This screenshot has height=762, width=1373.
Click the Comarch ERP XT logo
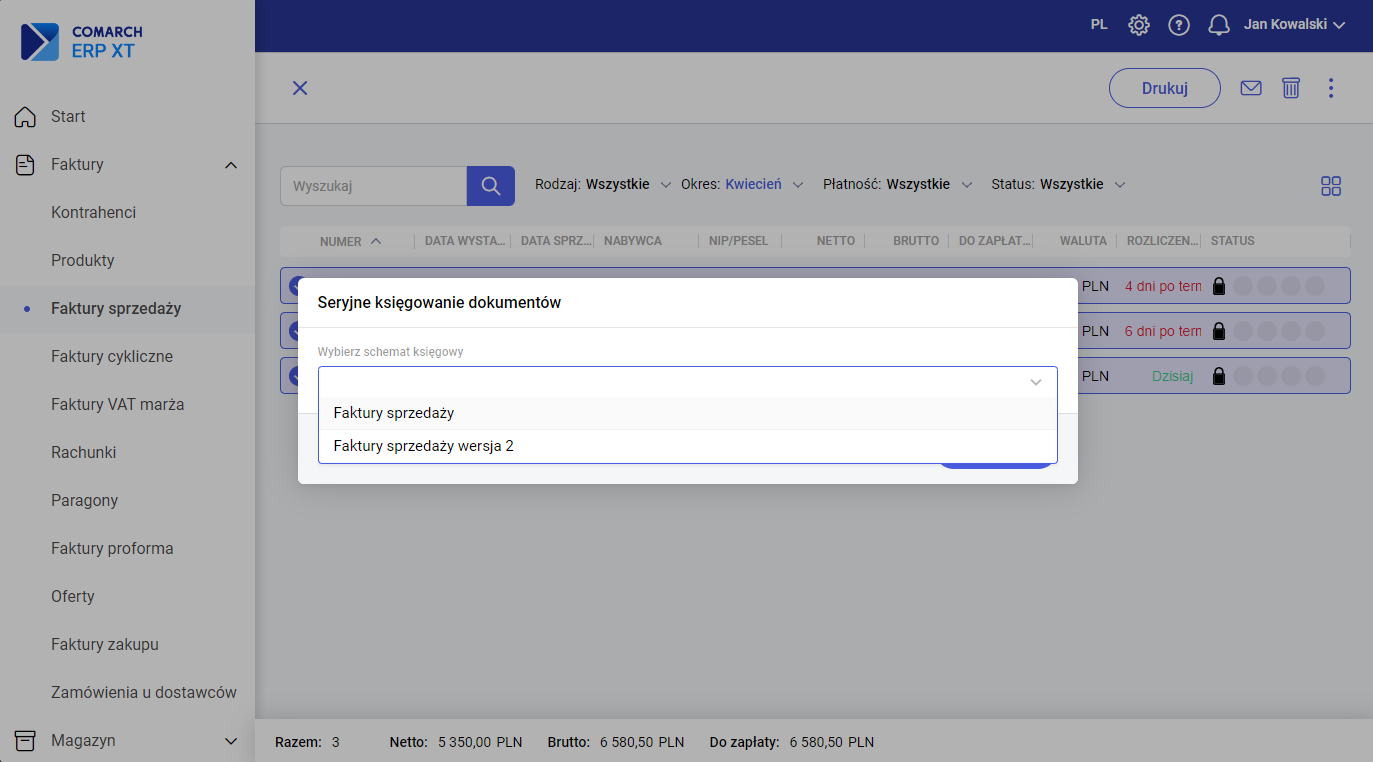pos(82,42)
